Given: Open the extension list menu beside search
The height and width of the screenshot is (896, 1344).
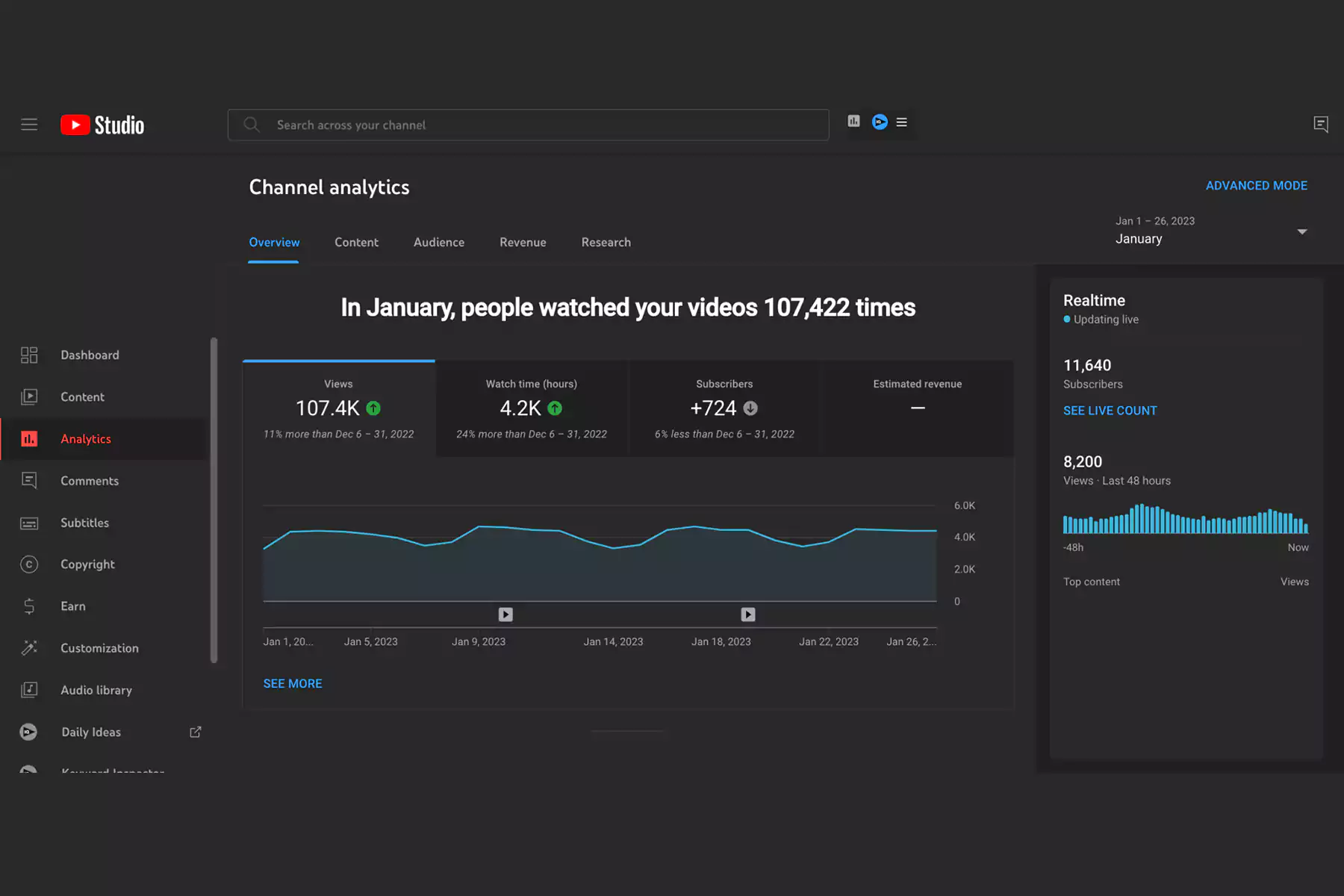Looking at the screenshot, I should [x=902, y=122].
